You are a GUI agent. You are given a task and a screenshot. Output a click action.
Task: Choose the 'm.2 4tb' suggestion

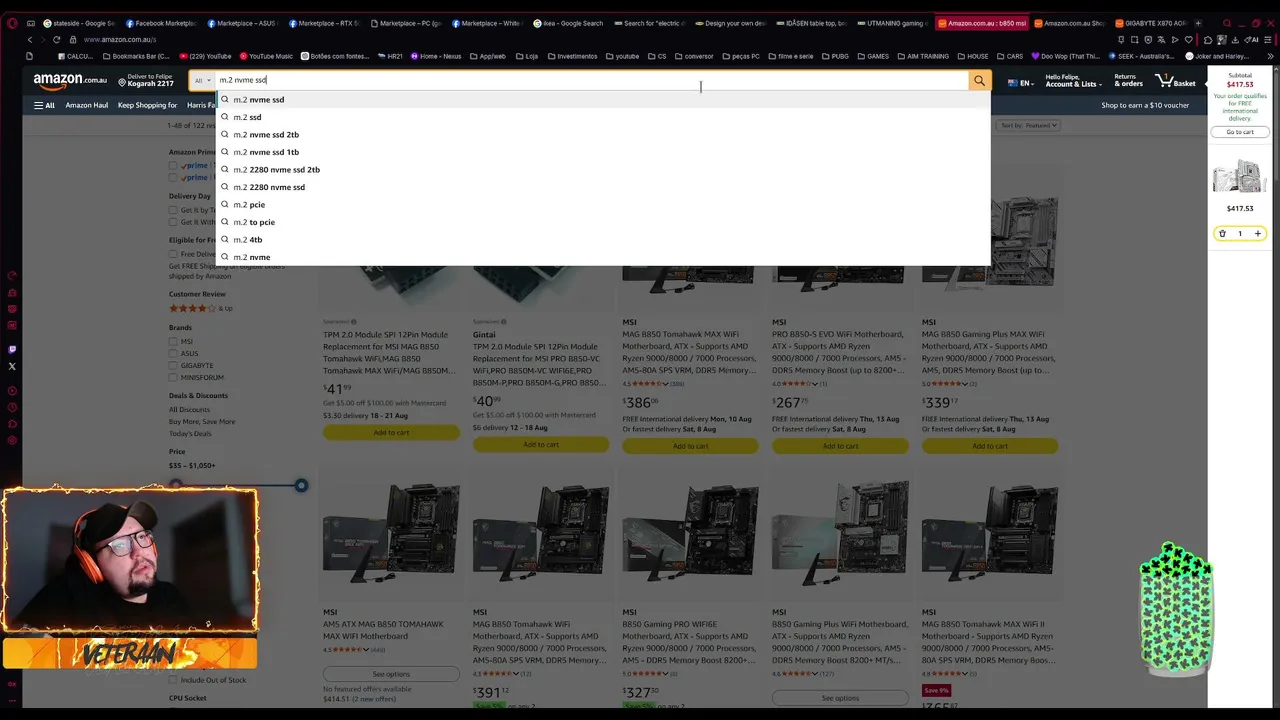coord(603,240)
